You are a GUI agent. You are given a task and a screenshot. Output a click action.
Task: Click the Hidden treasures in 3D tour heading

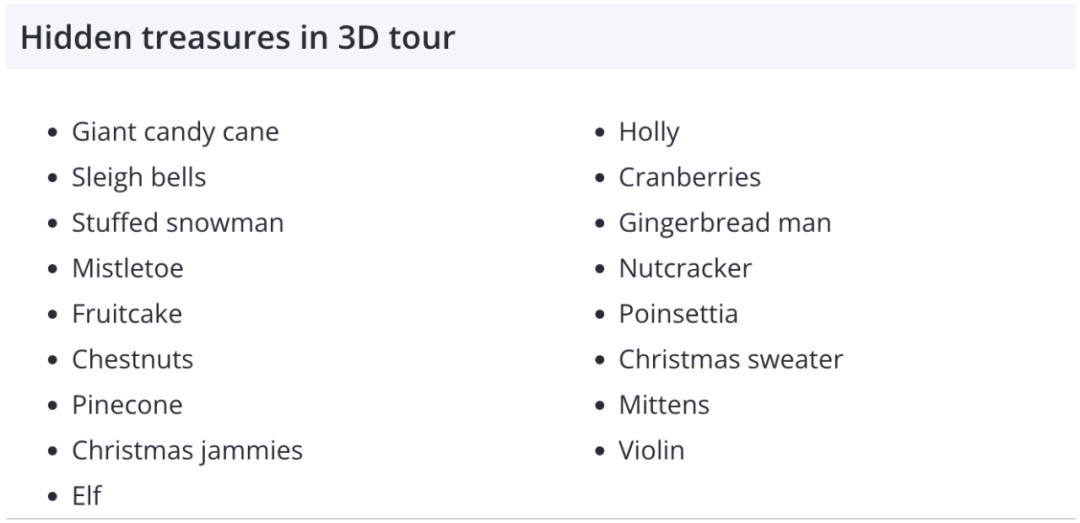pos(238,37)
